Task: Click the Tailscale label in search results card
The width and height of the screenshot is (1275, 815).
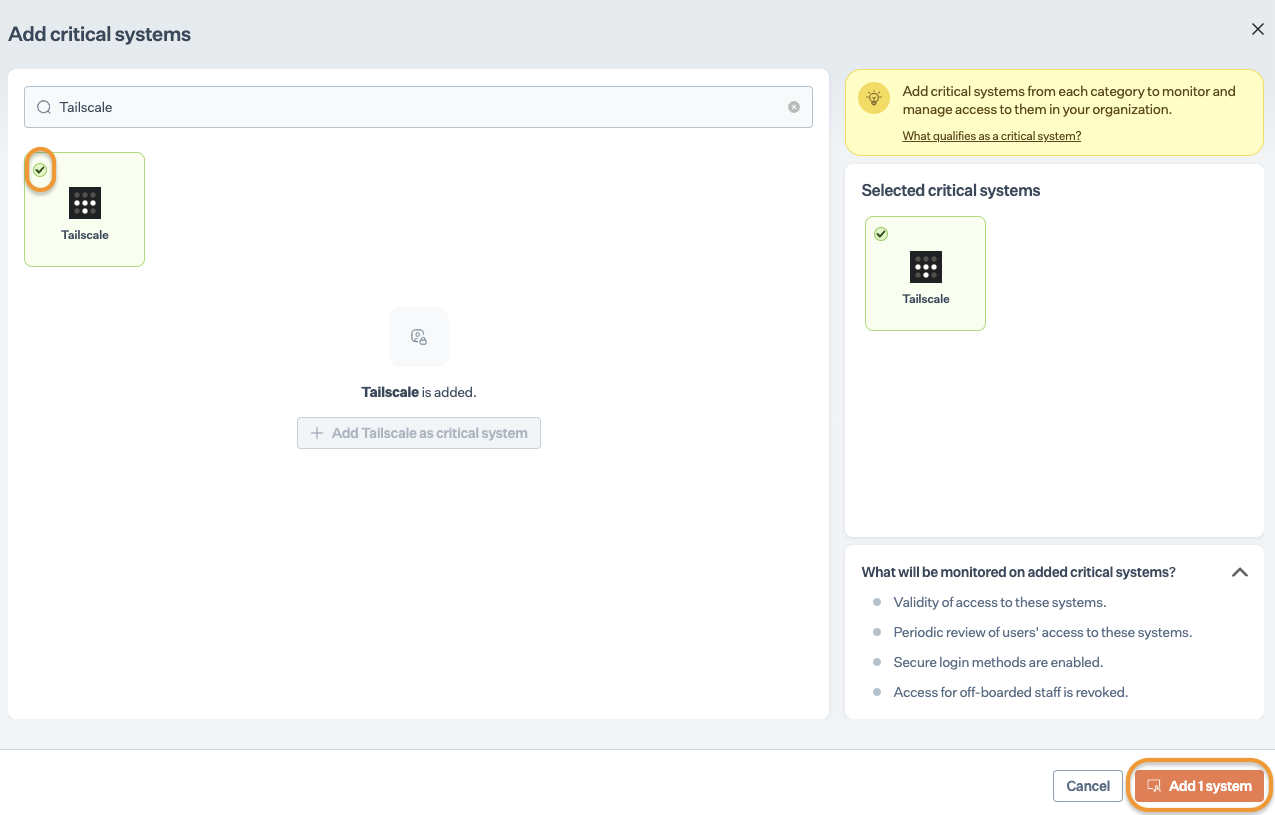Action: point(85,235)
